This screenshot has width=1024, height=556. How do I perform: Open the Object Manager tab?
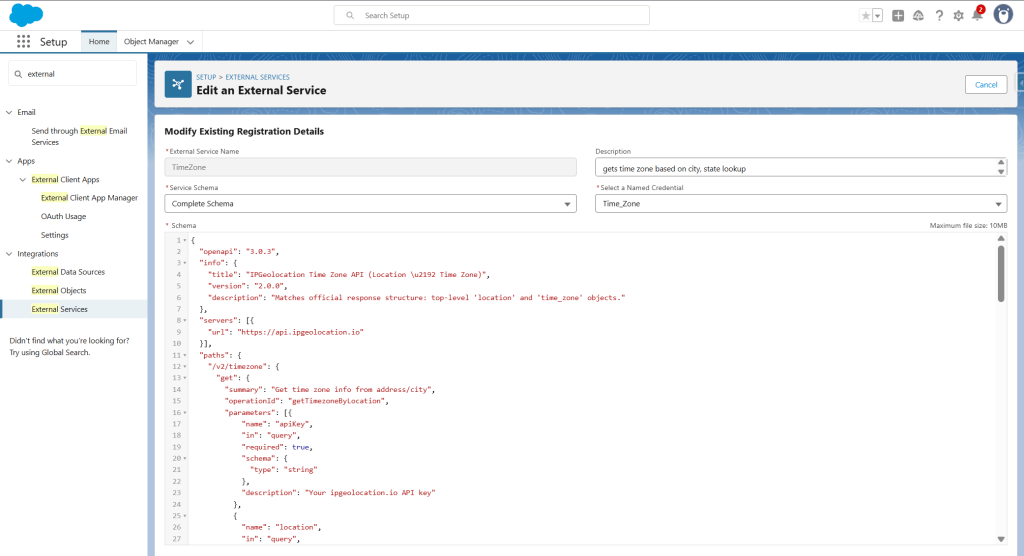click(151, 42)
